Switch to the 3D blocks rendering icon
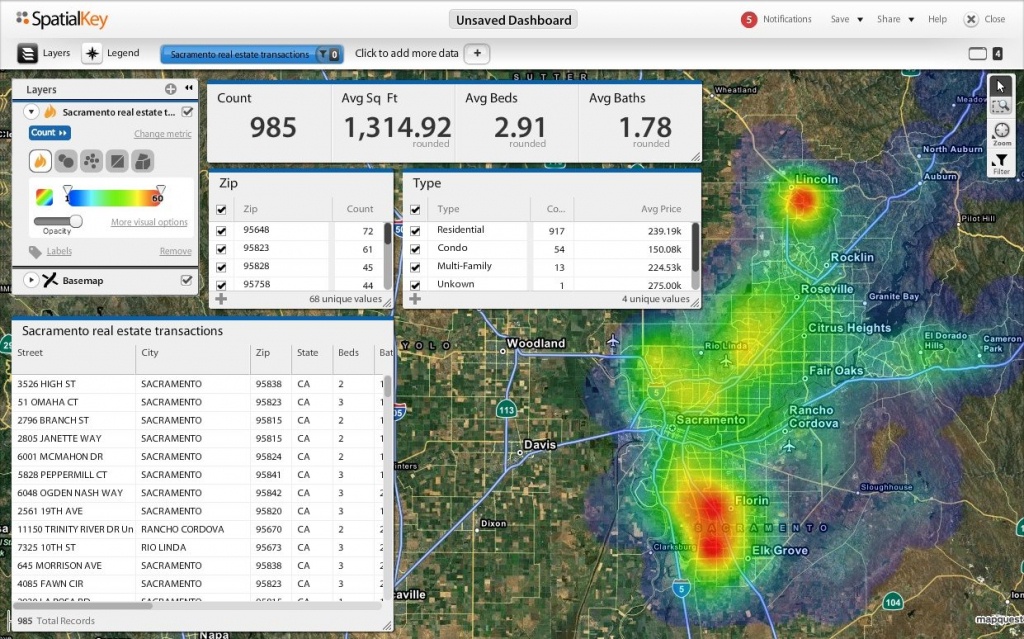Screen dimensions: 1024x639 (x=143, y=160)
